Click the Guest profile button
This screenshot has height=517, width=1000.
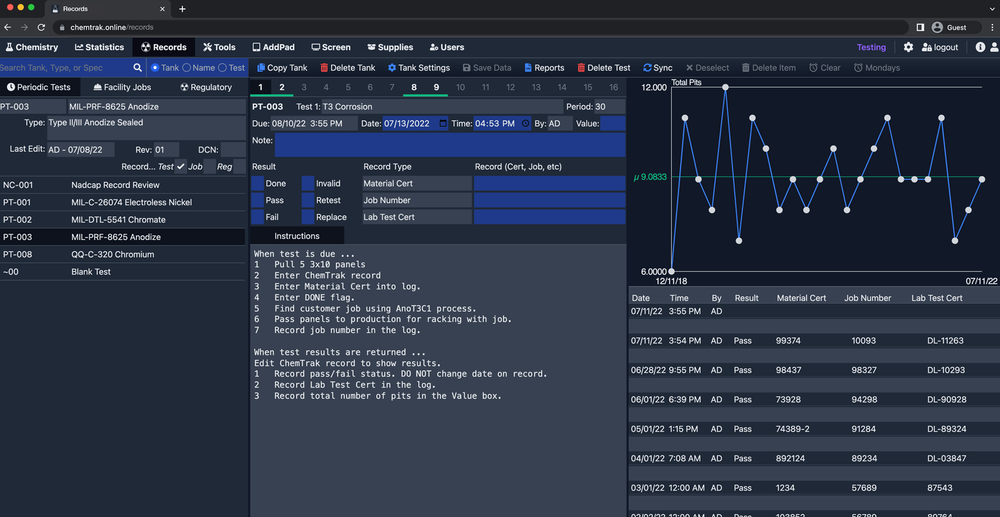tap(954, 27)
